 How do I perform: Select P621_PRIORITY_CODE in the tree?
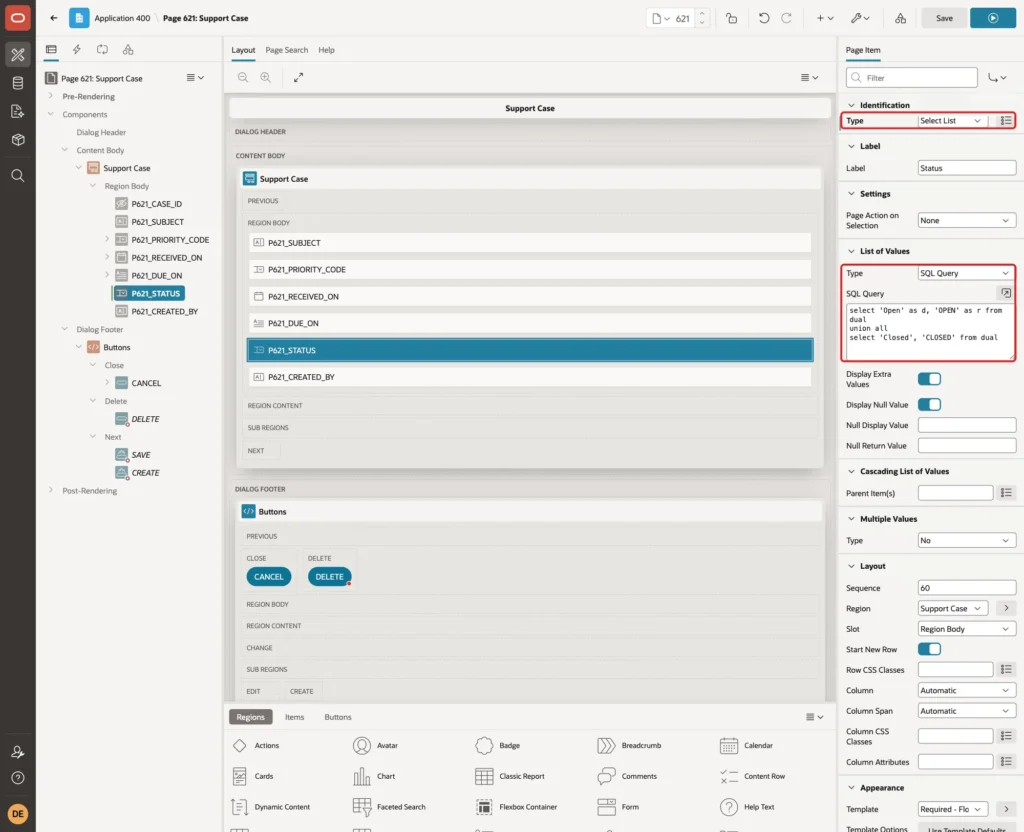[170, 240]
